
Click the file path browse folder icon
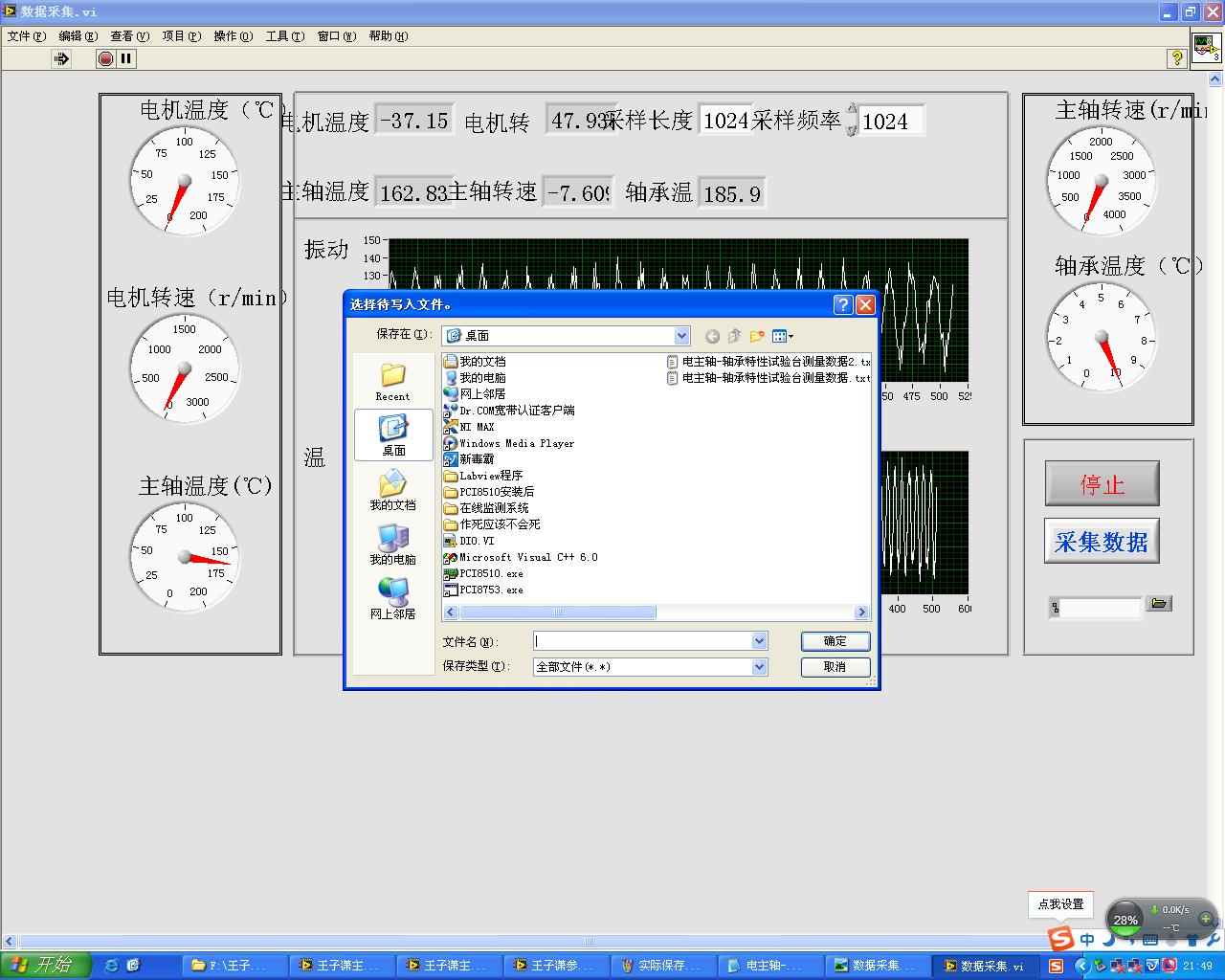1159,604
